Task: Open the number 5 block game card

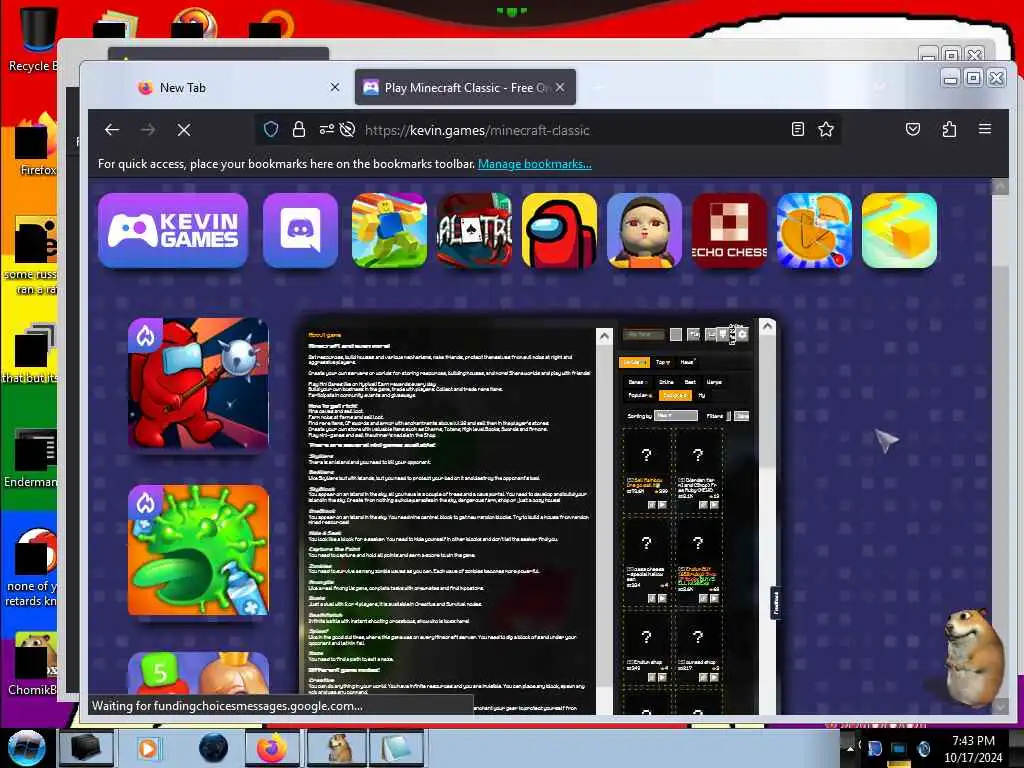Action: [x=199, y=673]
